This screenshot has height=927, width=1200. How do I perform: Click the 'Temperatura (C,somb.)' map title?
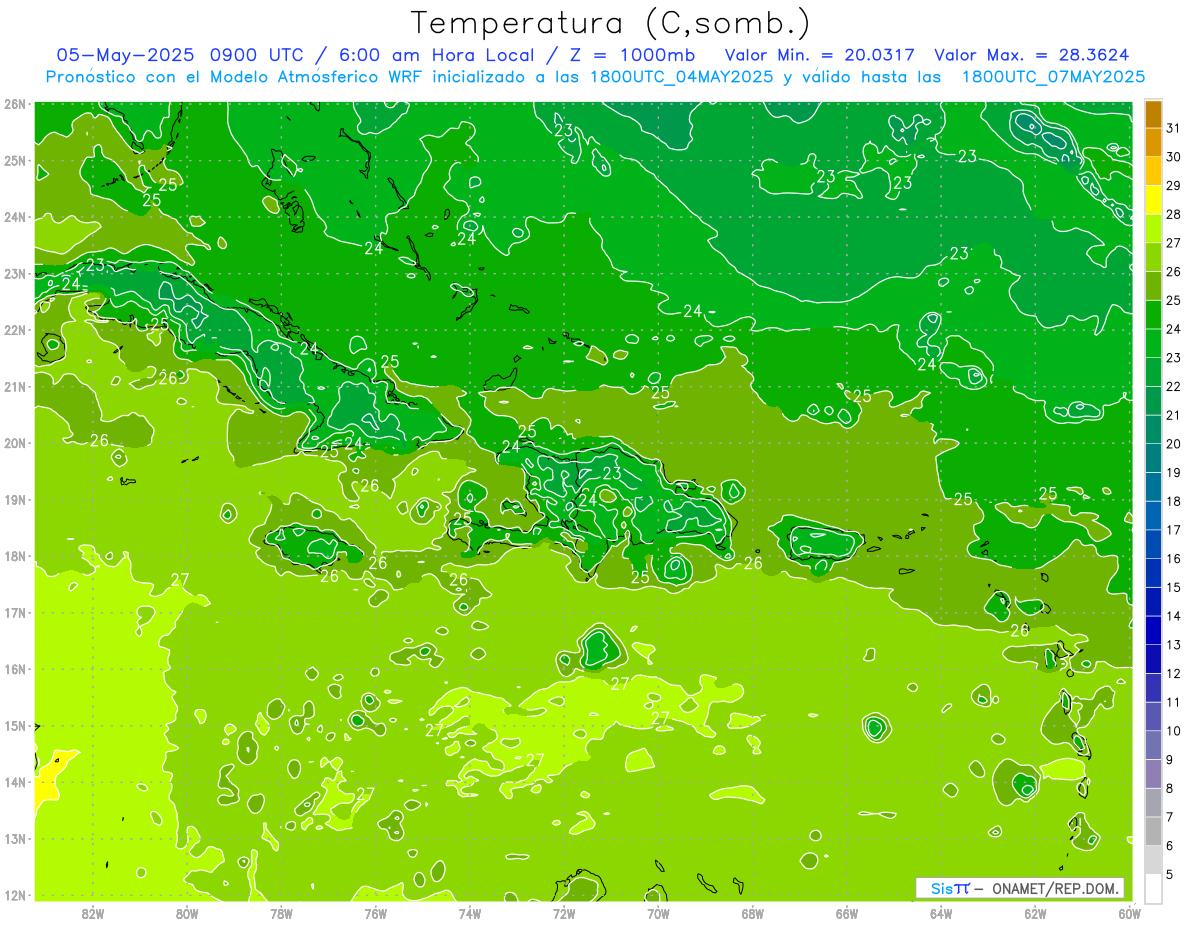[x=612, y=22]
